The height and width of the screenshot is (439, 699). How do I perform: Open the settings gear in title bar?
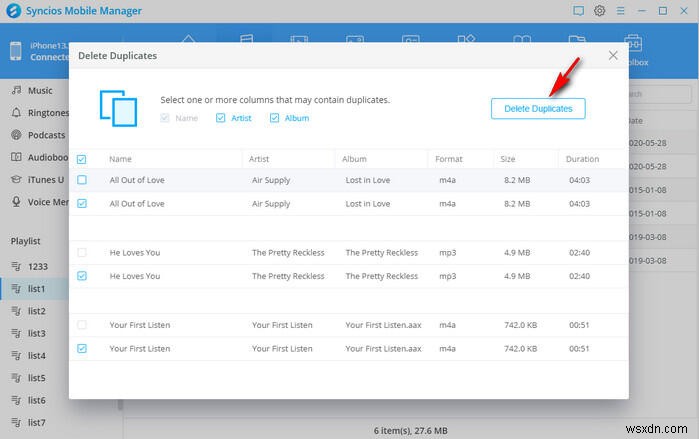tap(600, 11)
